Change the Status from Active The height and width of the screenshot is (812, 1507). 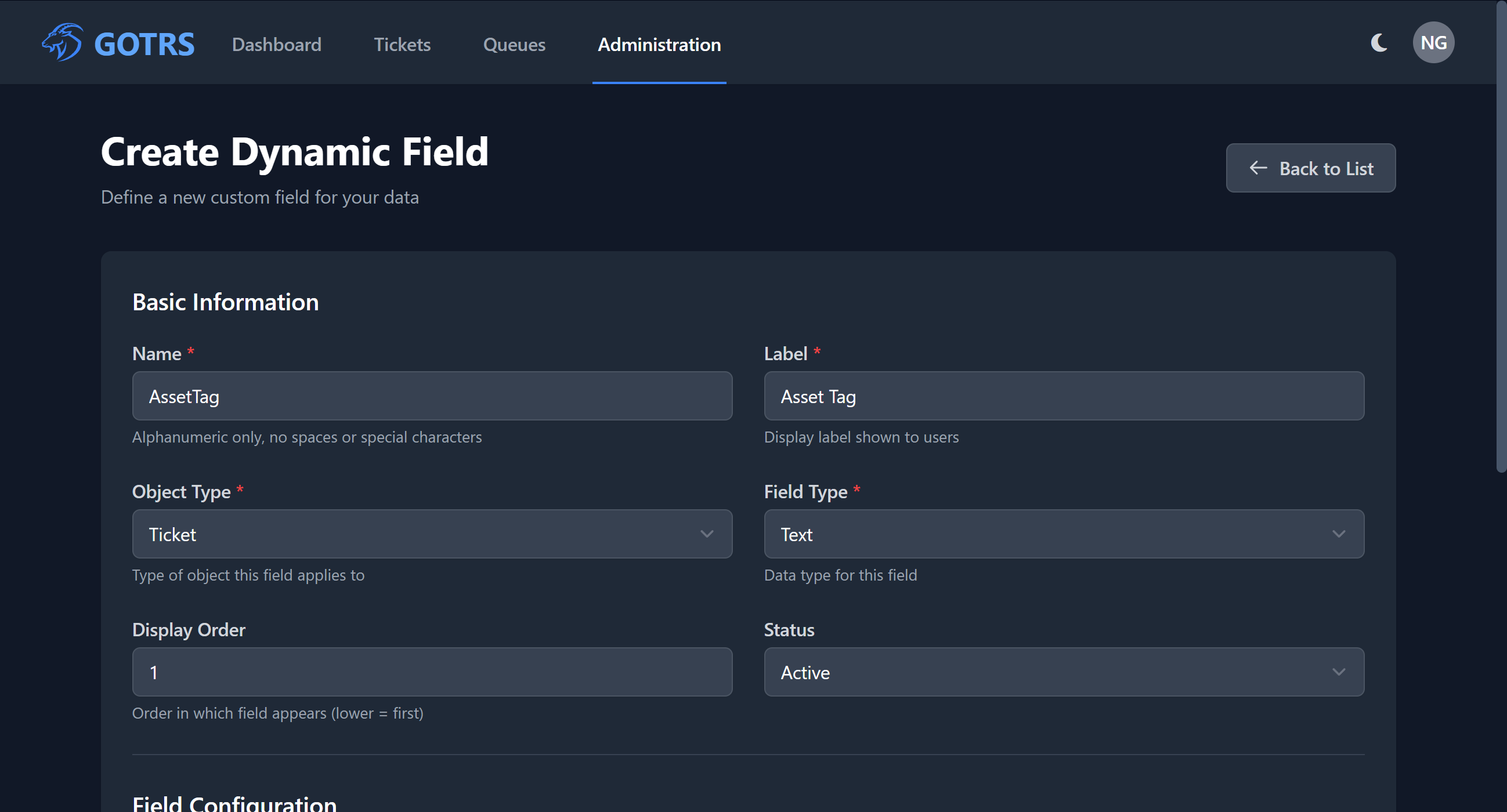point(1064,672)
